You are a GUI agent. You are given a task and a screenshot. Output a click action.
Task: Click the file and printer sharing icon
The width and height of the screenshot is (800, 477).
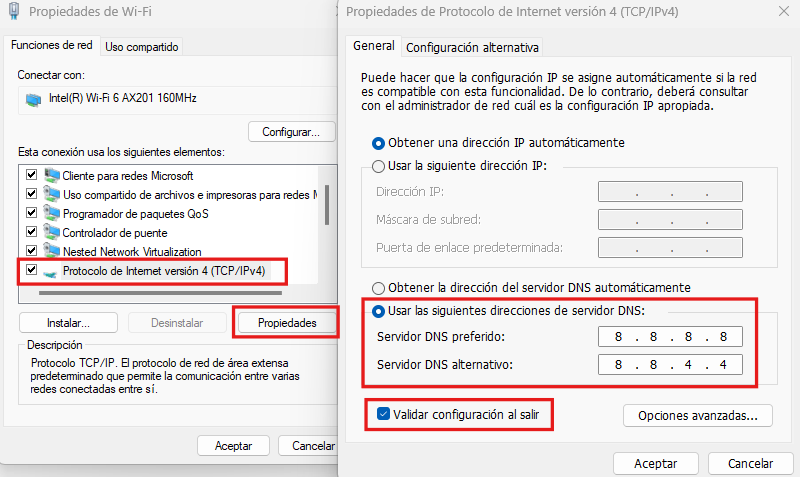[x=51, y=195]
